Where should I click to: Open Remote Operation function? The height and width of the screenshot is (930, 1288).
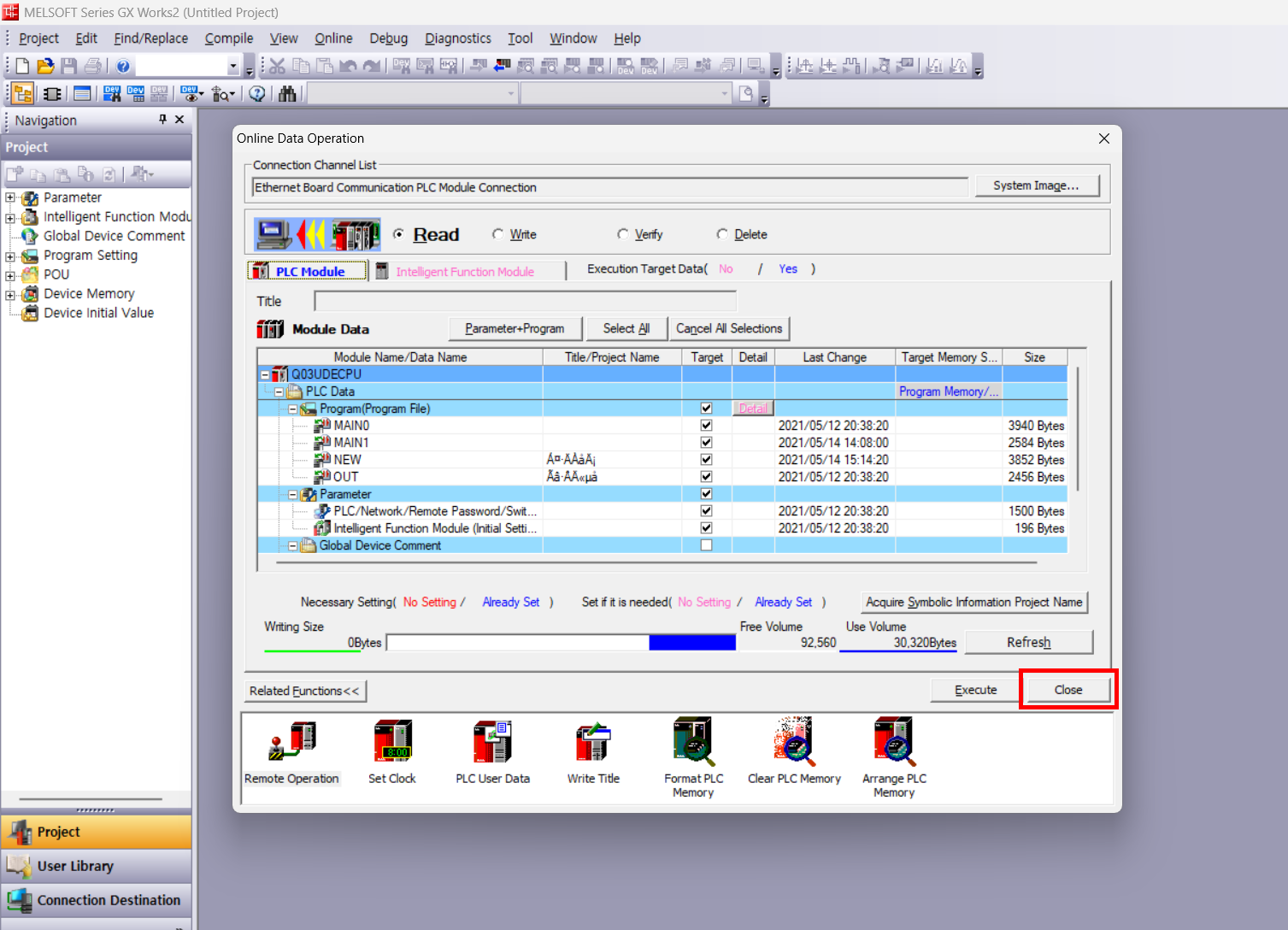(x=291, y=752)
